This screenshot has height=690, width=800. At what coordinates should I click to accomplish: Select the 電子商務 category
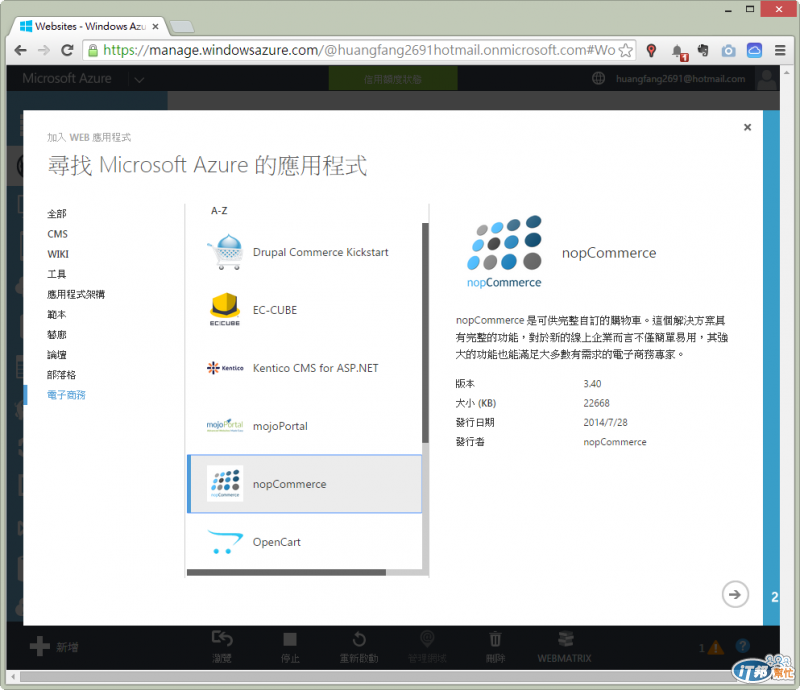pos(66,395)
